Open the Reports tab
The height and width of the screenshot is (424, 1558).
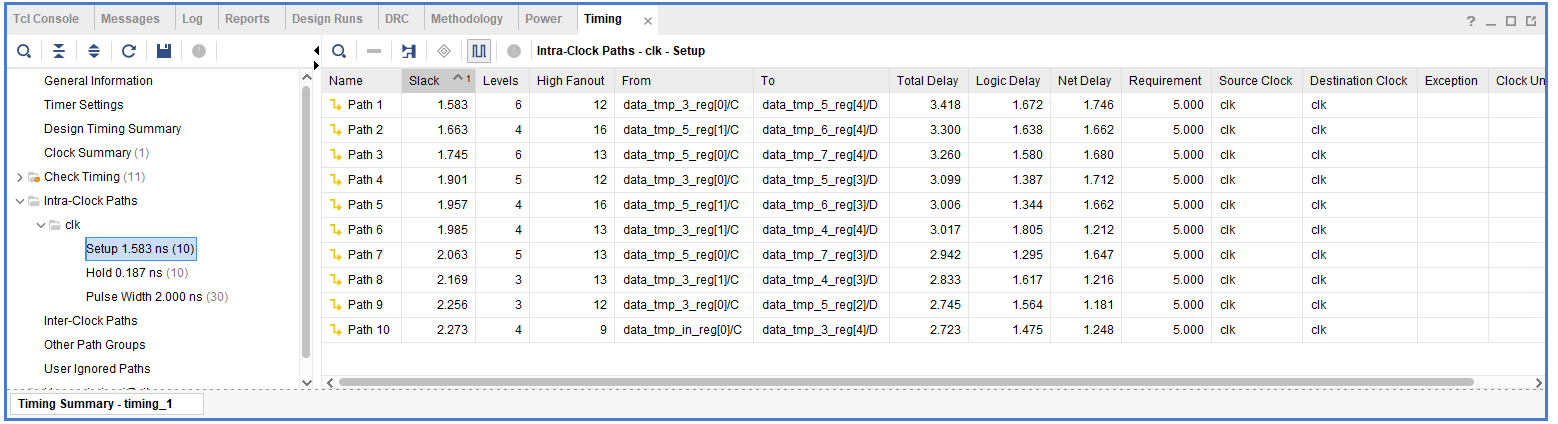pos(247,19)
